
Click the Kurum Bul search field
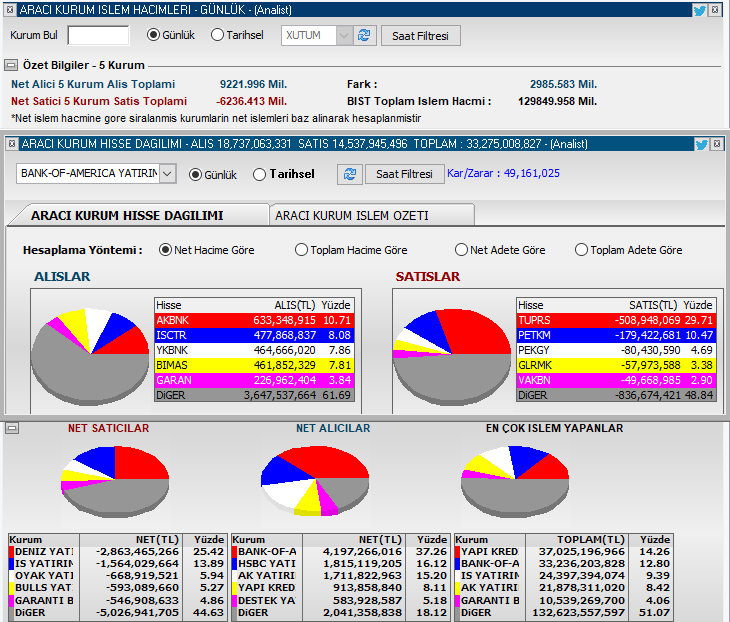98,35
